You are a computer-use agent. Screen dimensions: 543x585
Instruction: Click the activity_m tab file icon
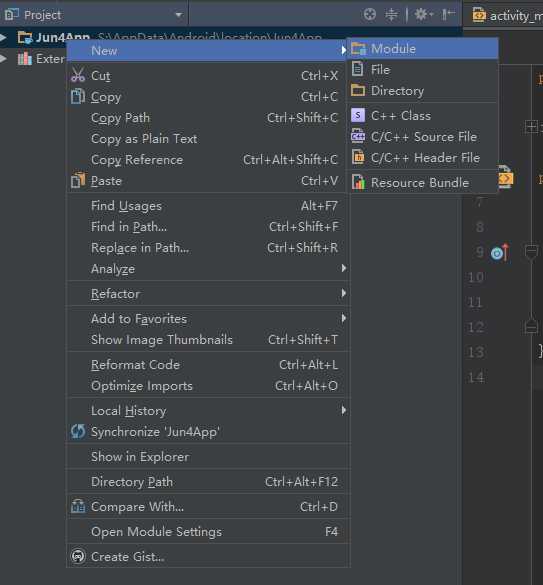[x=479, y=15]
